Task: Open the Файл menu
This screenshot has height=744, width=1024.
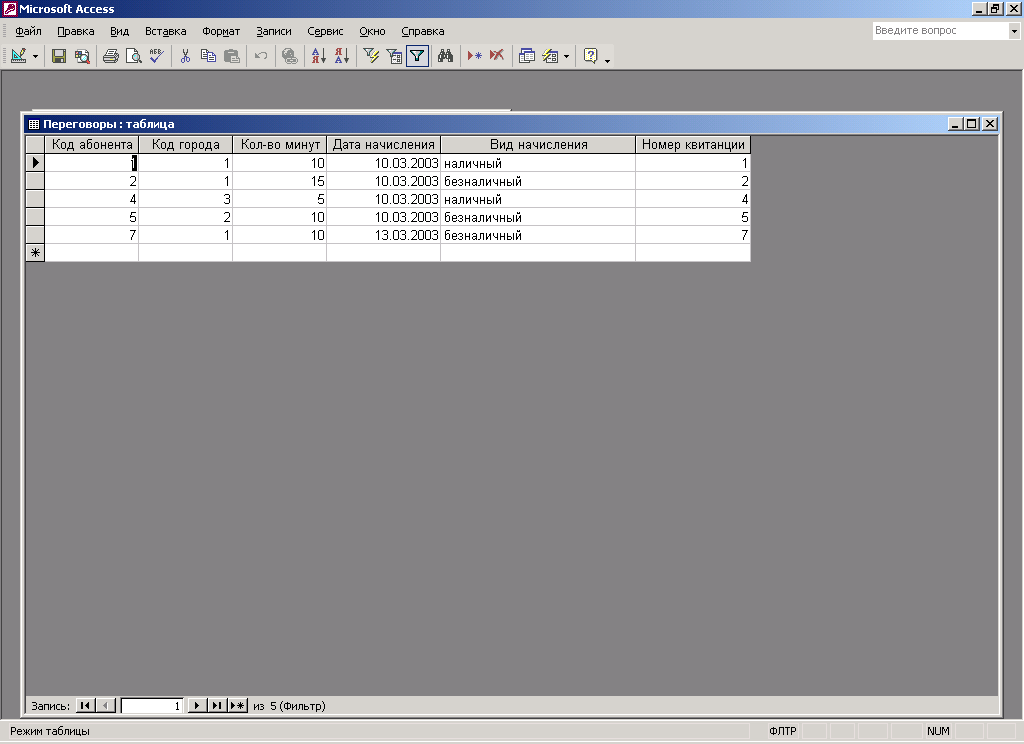Action: click(x=28, y=31)
